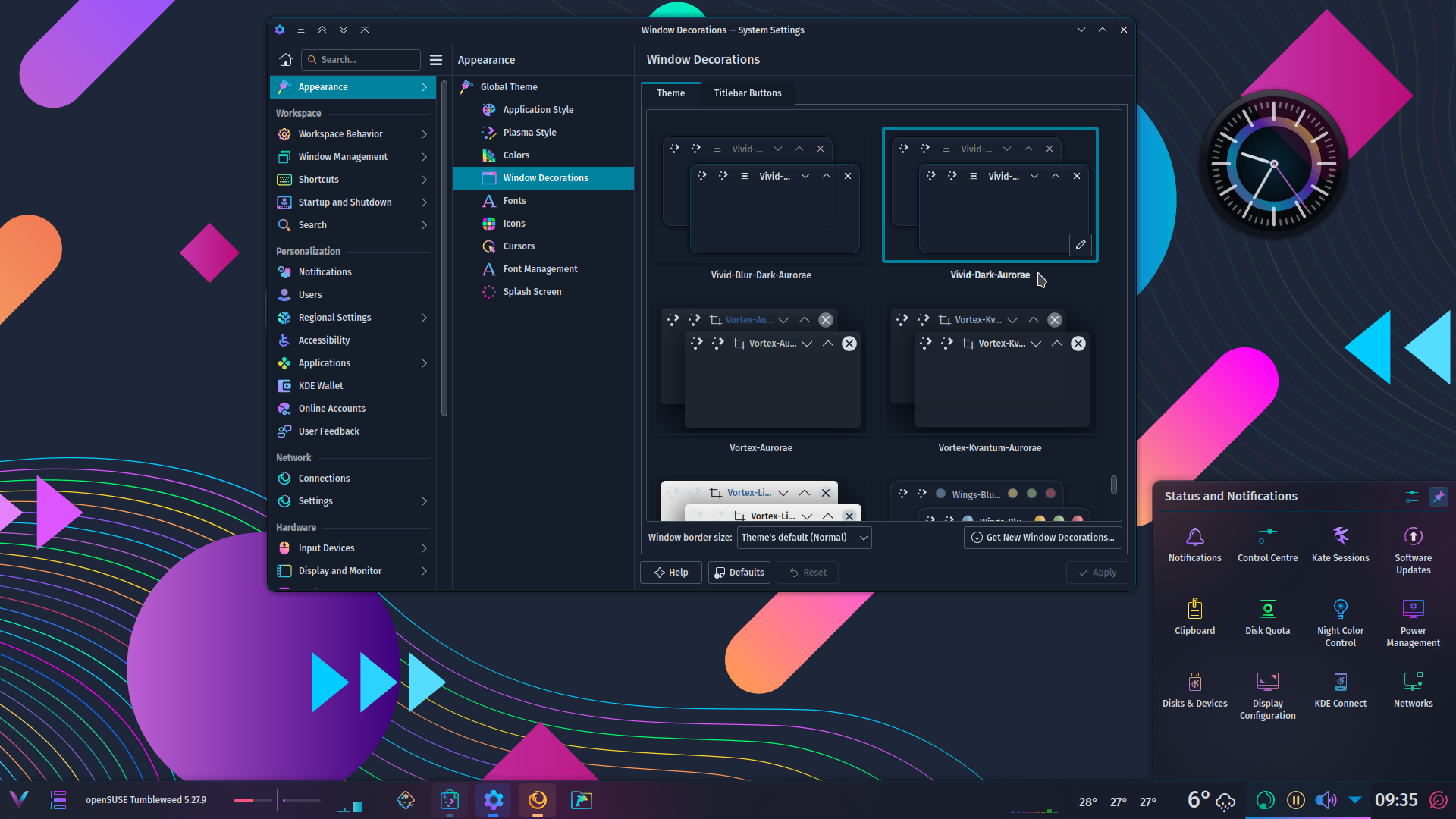Click Get New Window Decorations

coord(1043,538)
